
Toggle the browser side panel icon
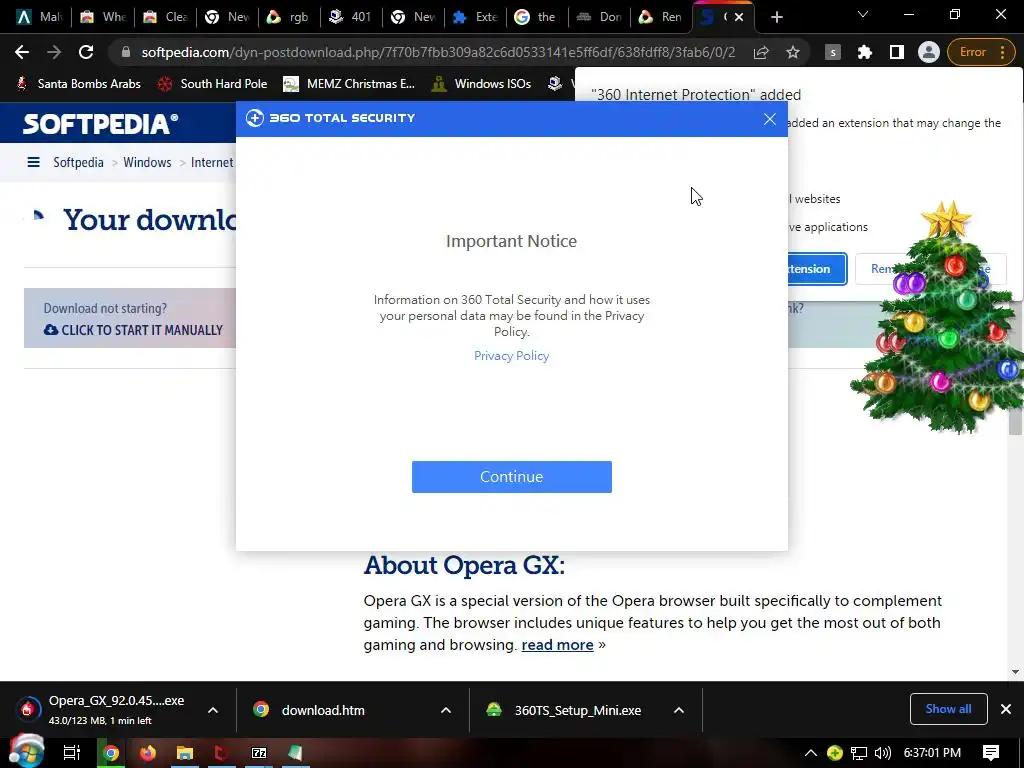coord(897,52)
